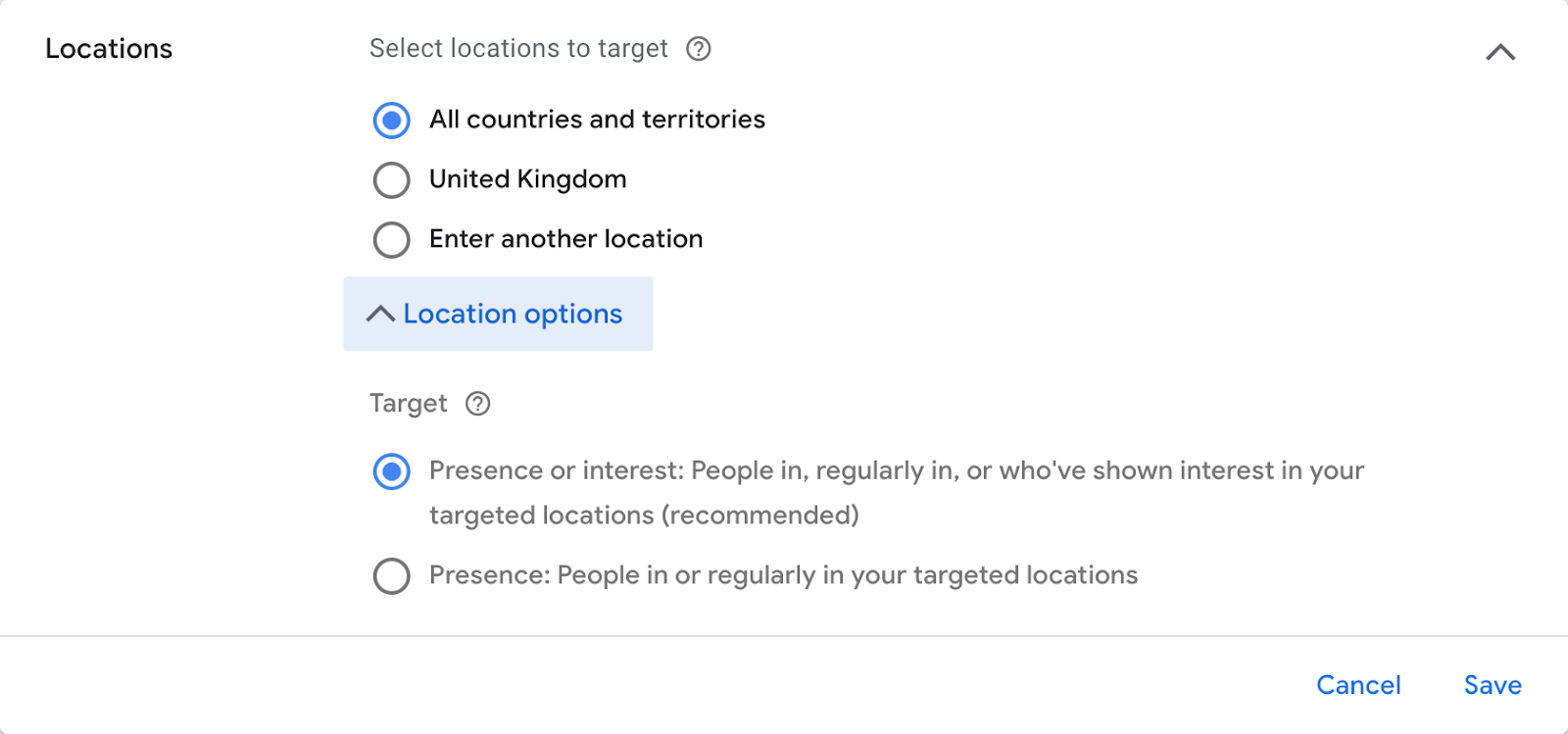The height and width of the screenshot is (734, 1568).
Task: Collapse the Locations section using top-right chevron
Action: click(1500, 52)
